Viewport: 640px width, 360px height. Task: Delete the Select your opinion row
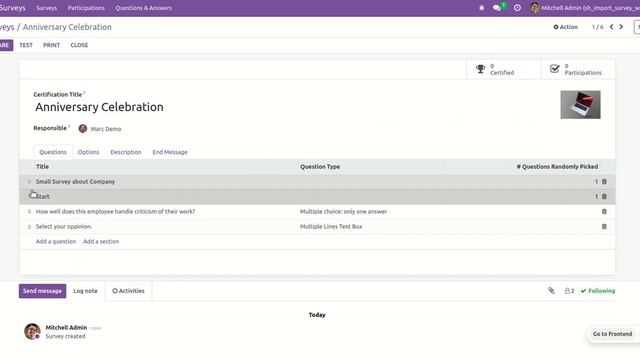(x=604, y=227)
